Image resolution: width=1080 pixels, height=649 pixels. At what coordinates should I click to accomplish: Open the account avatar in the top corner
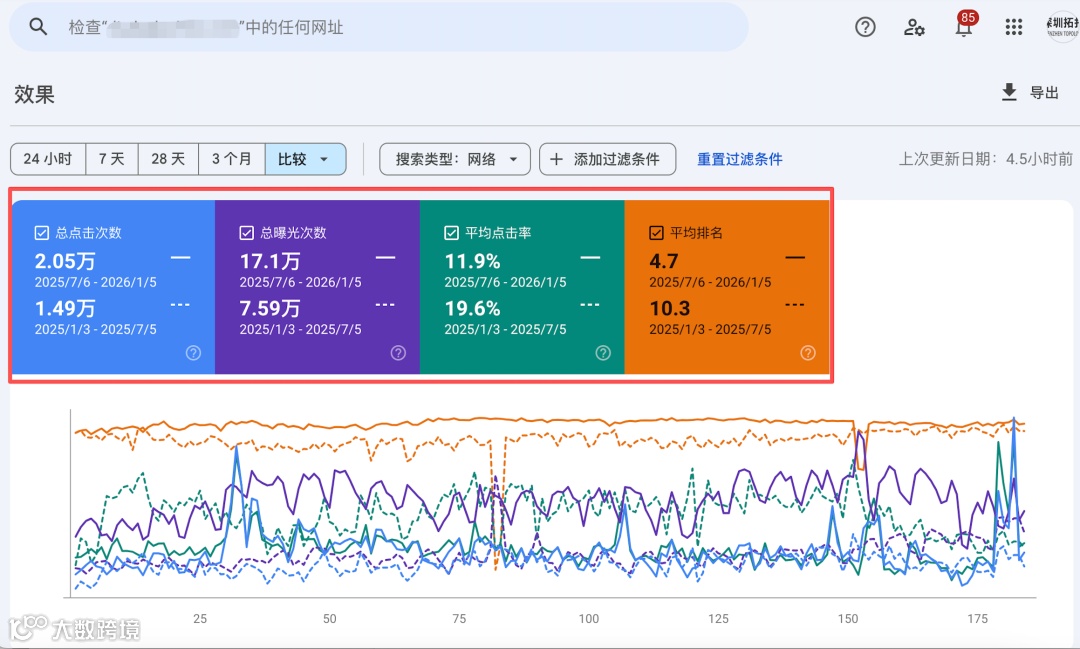tap(1063, 27)
